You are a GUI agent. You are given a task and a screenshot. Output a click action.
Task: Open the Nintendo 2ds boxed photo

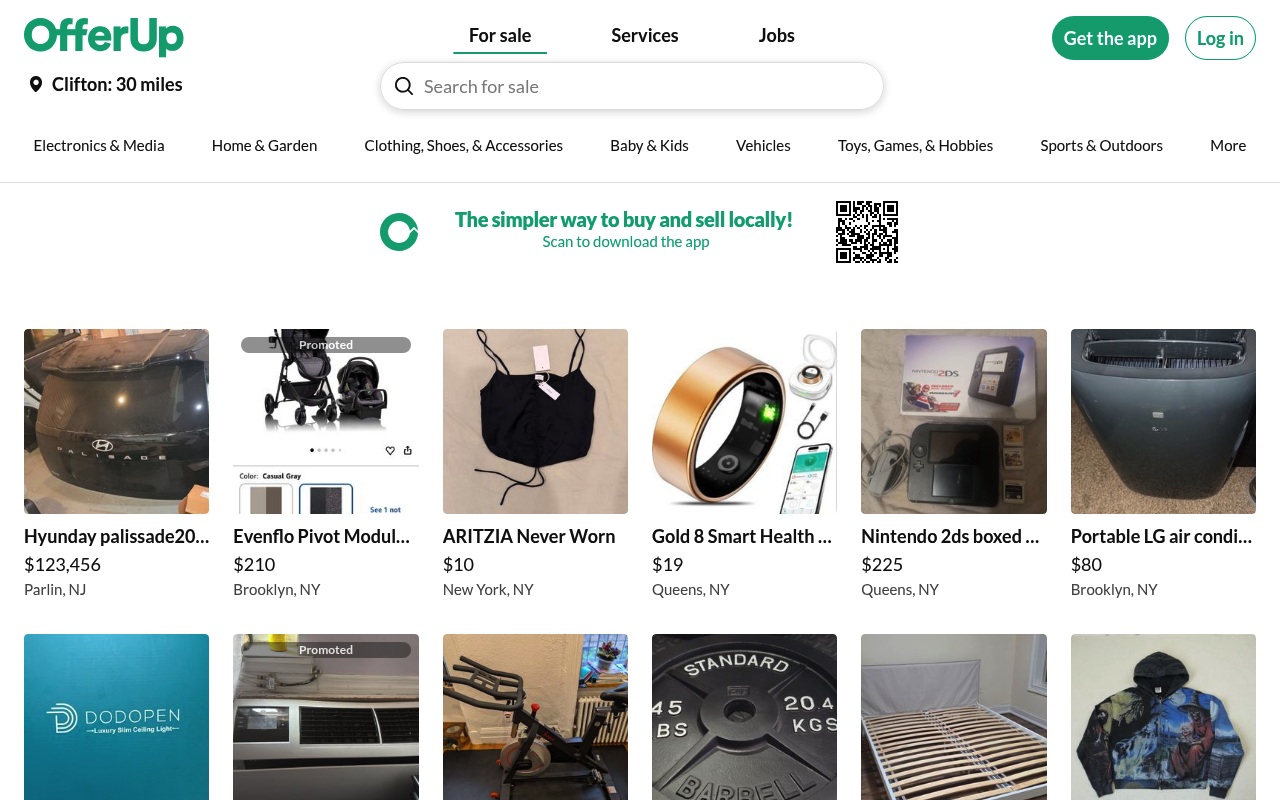tap(954, 421)
